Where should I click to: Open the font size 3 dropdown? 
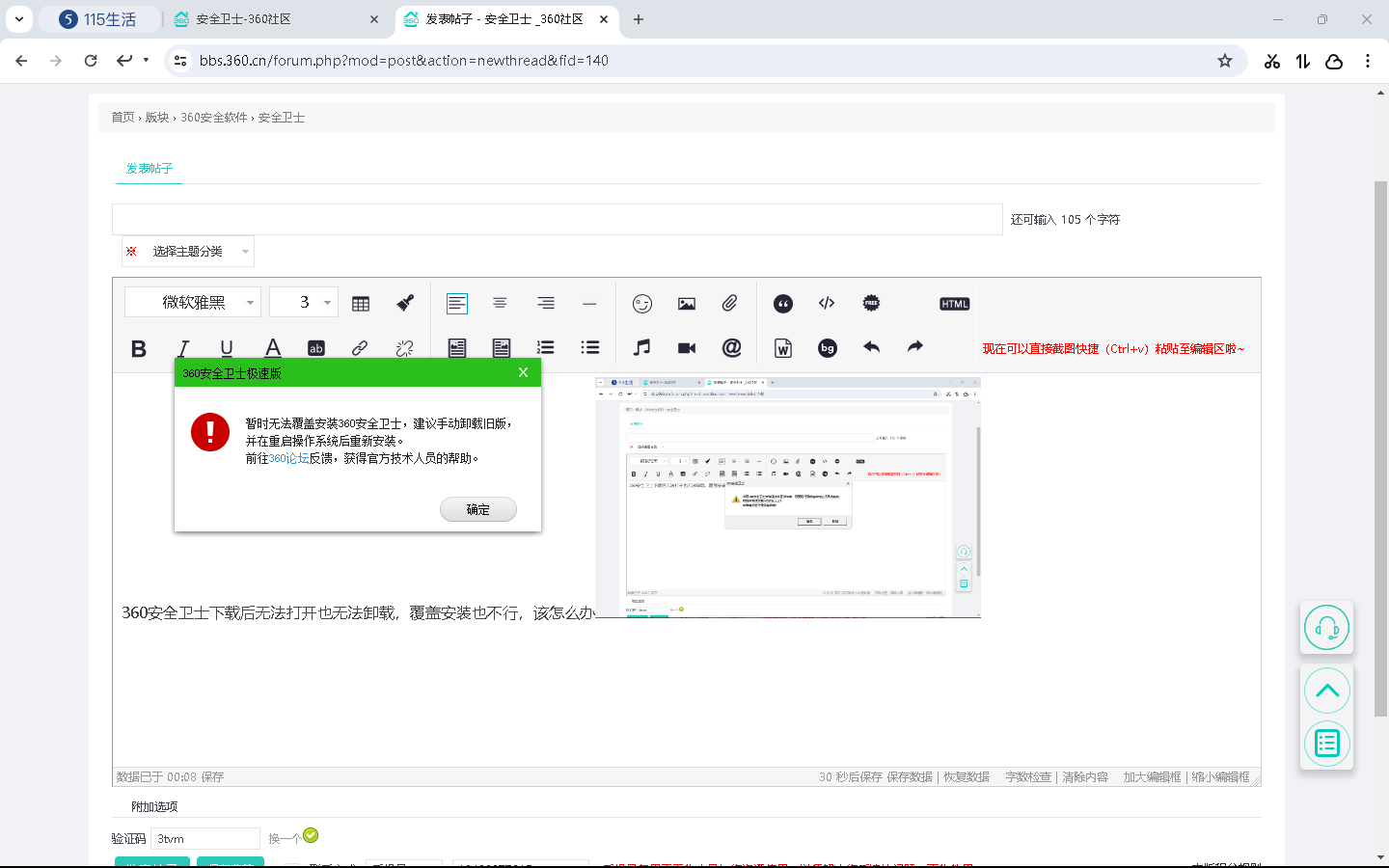pos(304,303)
